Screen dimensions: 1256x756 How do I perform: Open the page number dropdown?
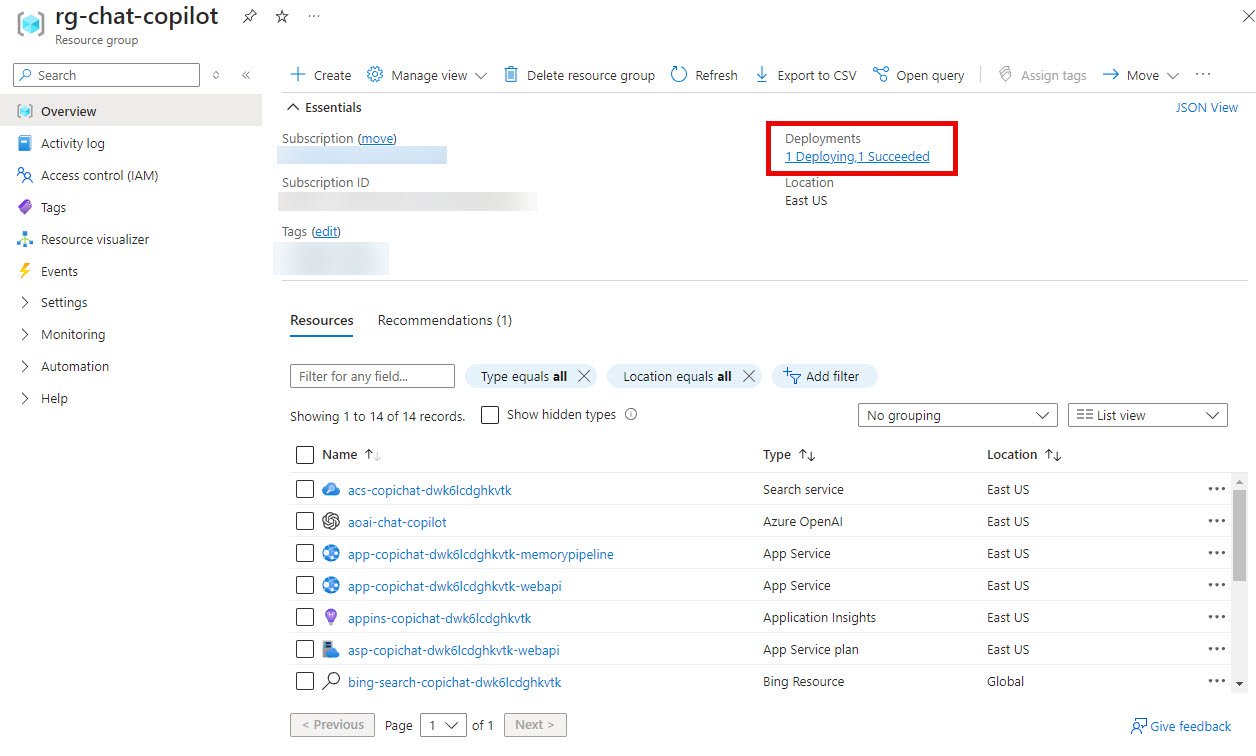(443, 725)
